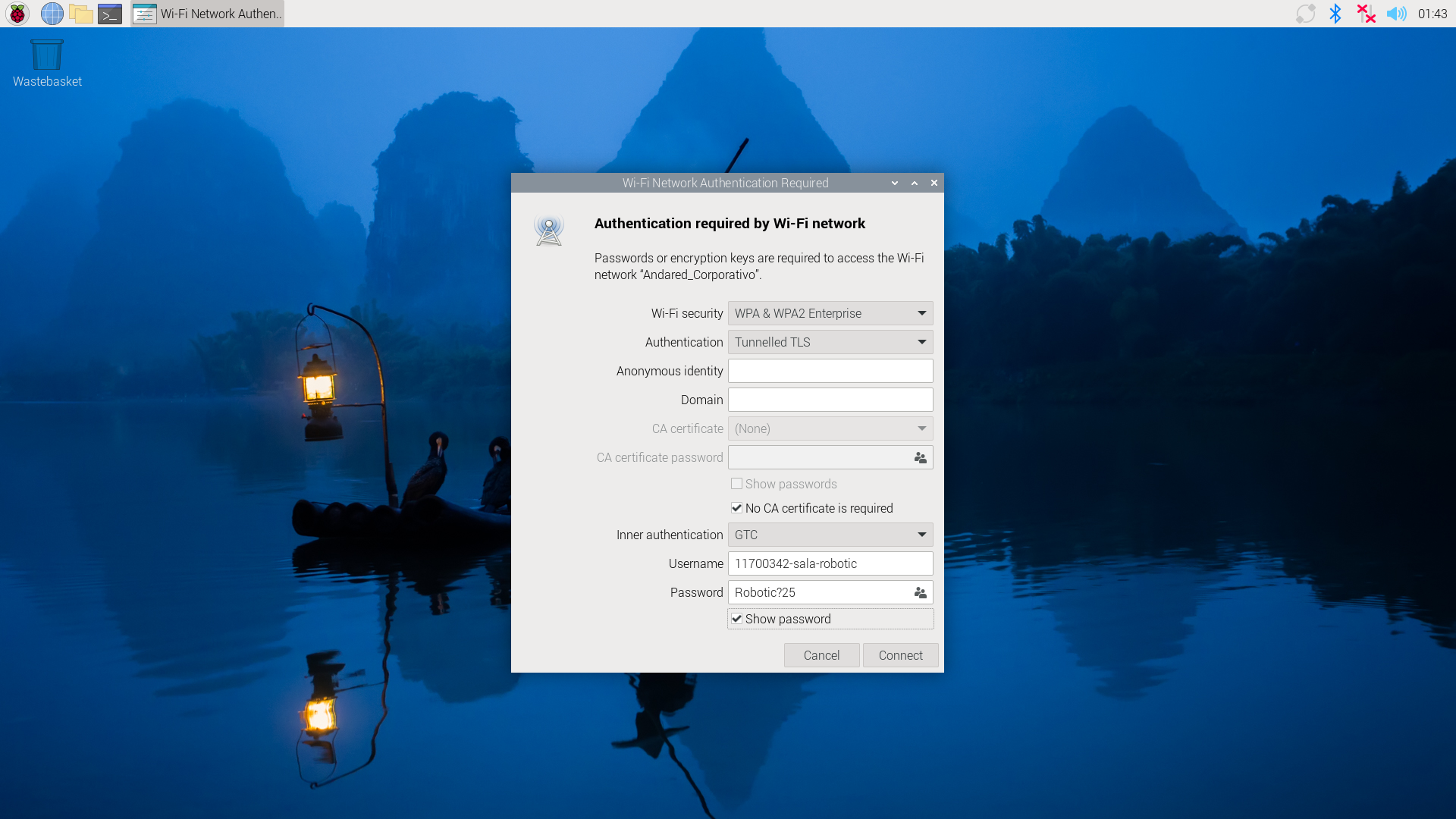Click the volume speaker icon
Viewport: 1456px width, 819px height.
click(1396, 14)
